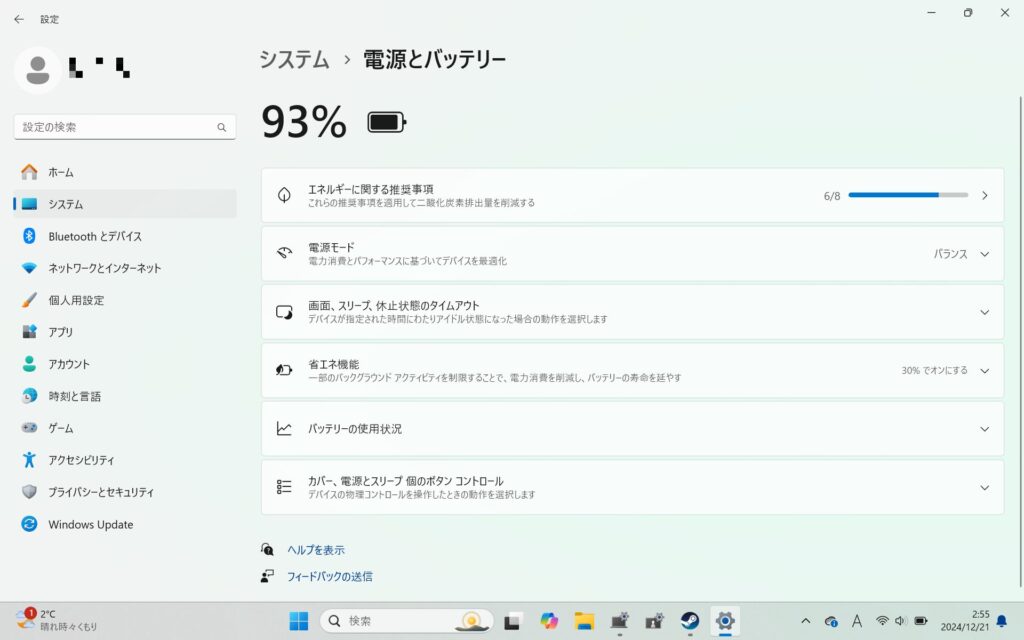Go to プライバシーとセキュリティ settings
1024x640 pixels.
(x=101, y=492)
